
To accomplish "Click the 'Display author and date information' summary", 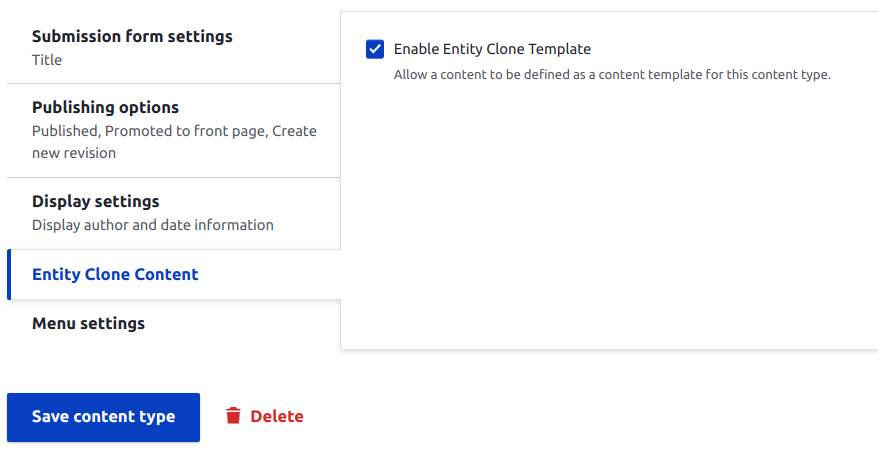I will 152,225.
